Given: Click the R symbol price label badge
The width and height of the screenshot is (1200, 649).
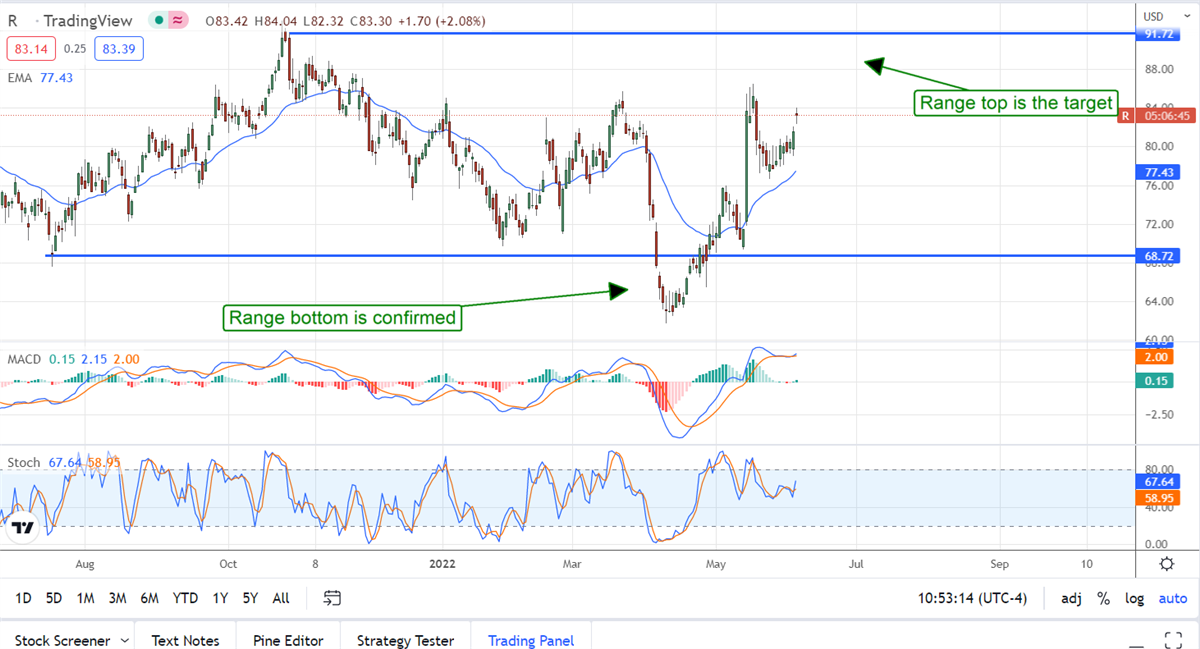Looking at the screenshot, I should (1125, 115).
